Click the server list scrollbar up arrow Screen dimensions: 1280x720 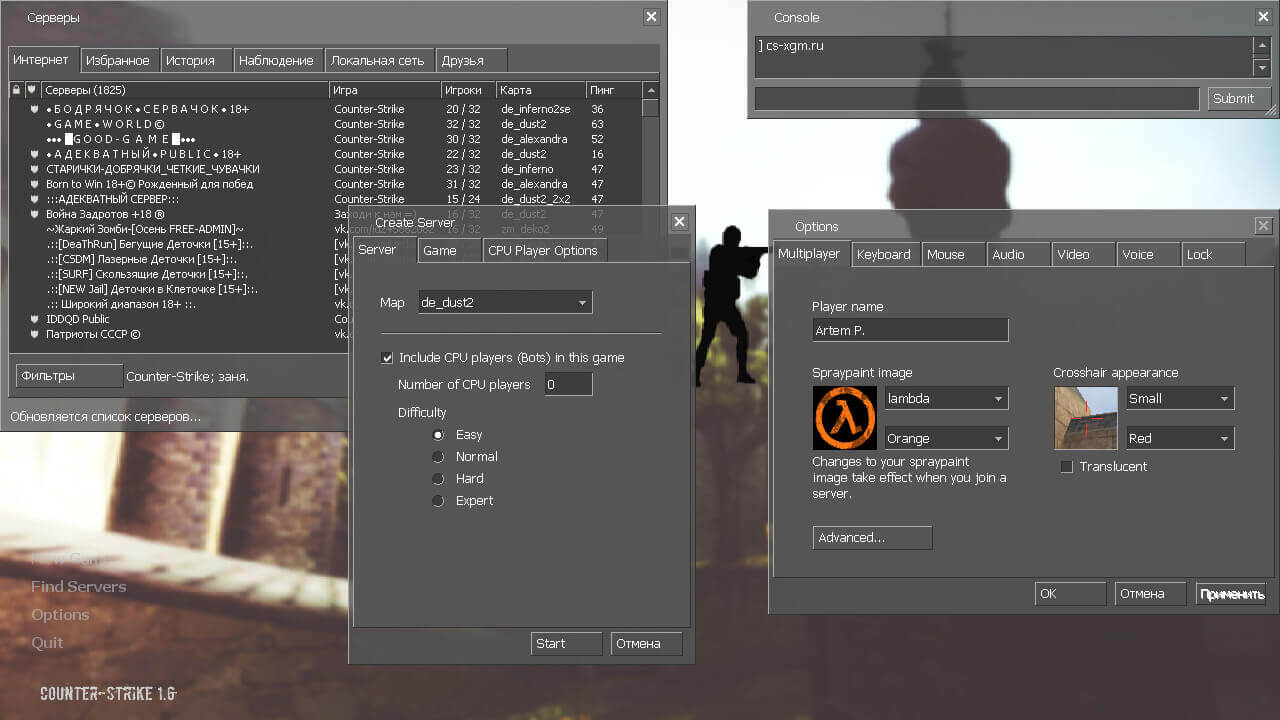[650, 91]
